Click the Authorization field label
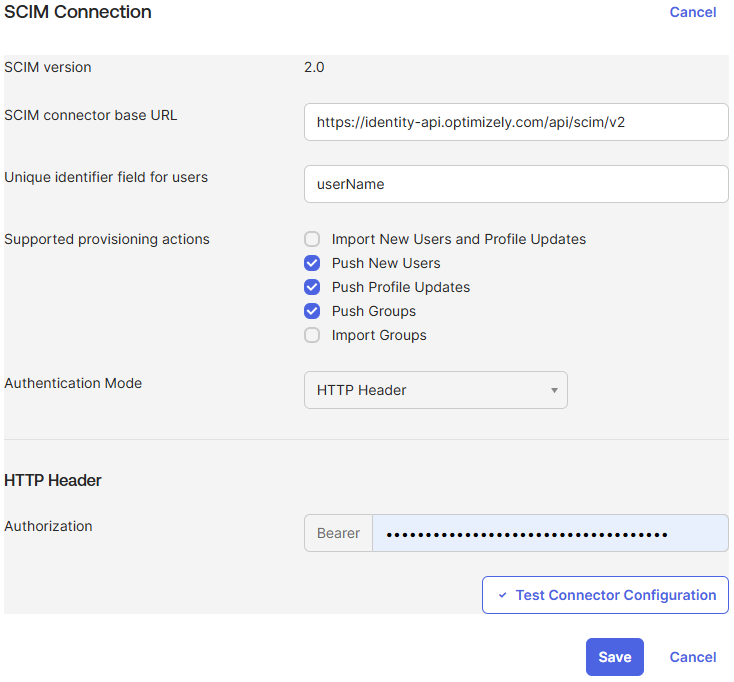 pos(48,526)
